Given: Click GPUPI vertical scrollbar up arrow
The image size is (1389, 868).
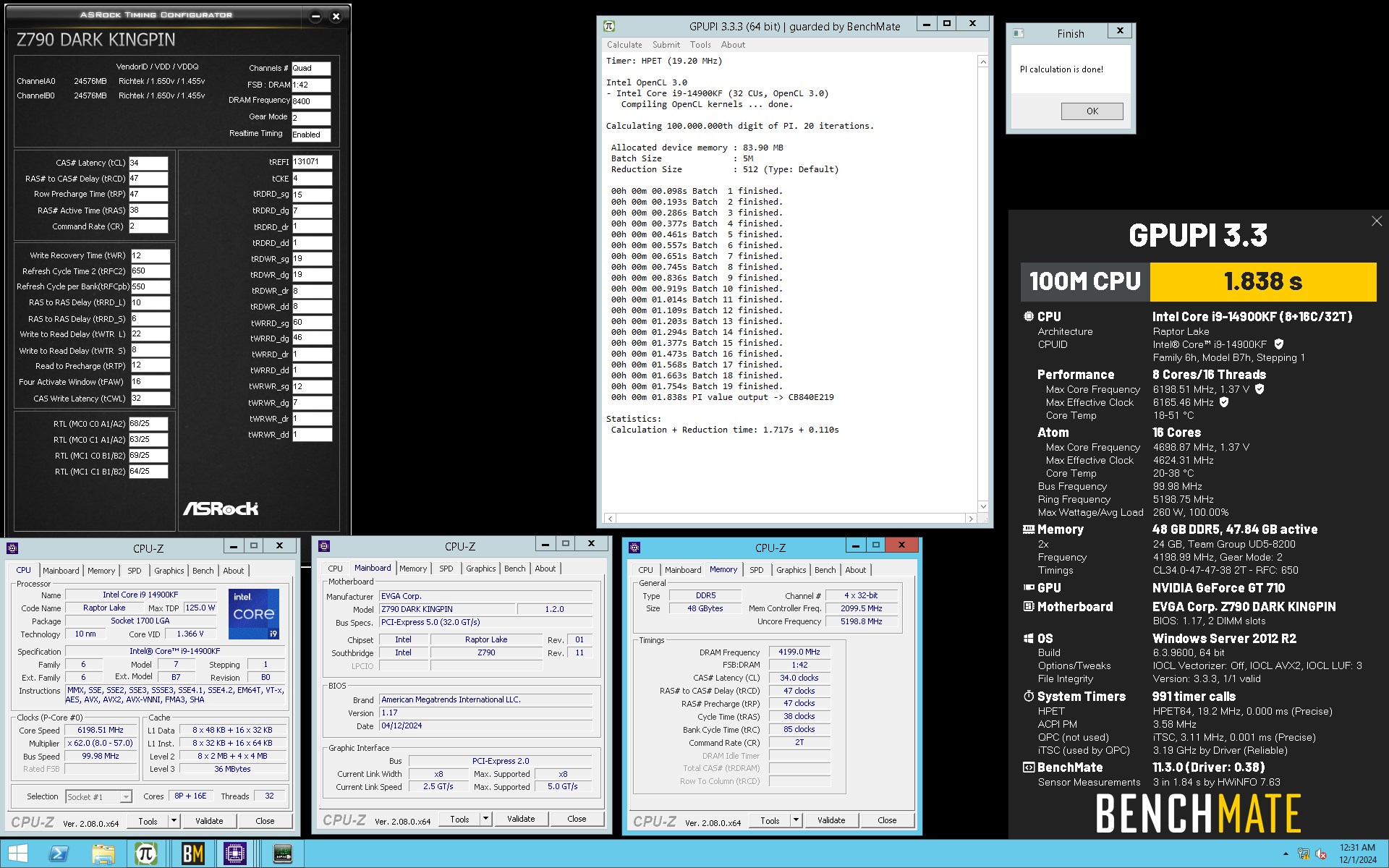Looking at the screenshot, I should [x=983, y=62].
